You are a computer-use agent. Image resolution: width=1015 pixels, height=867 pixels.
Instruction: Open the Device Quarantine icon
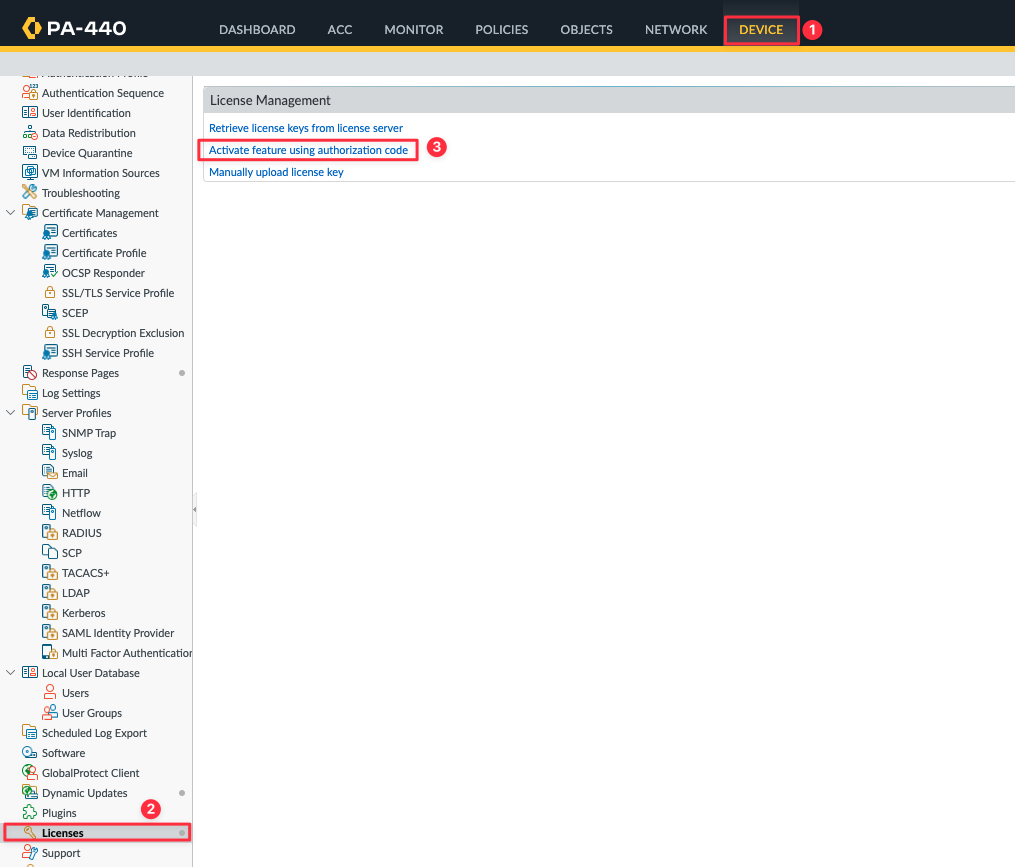(30, 153)
